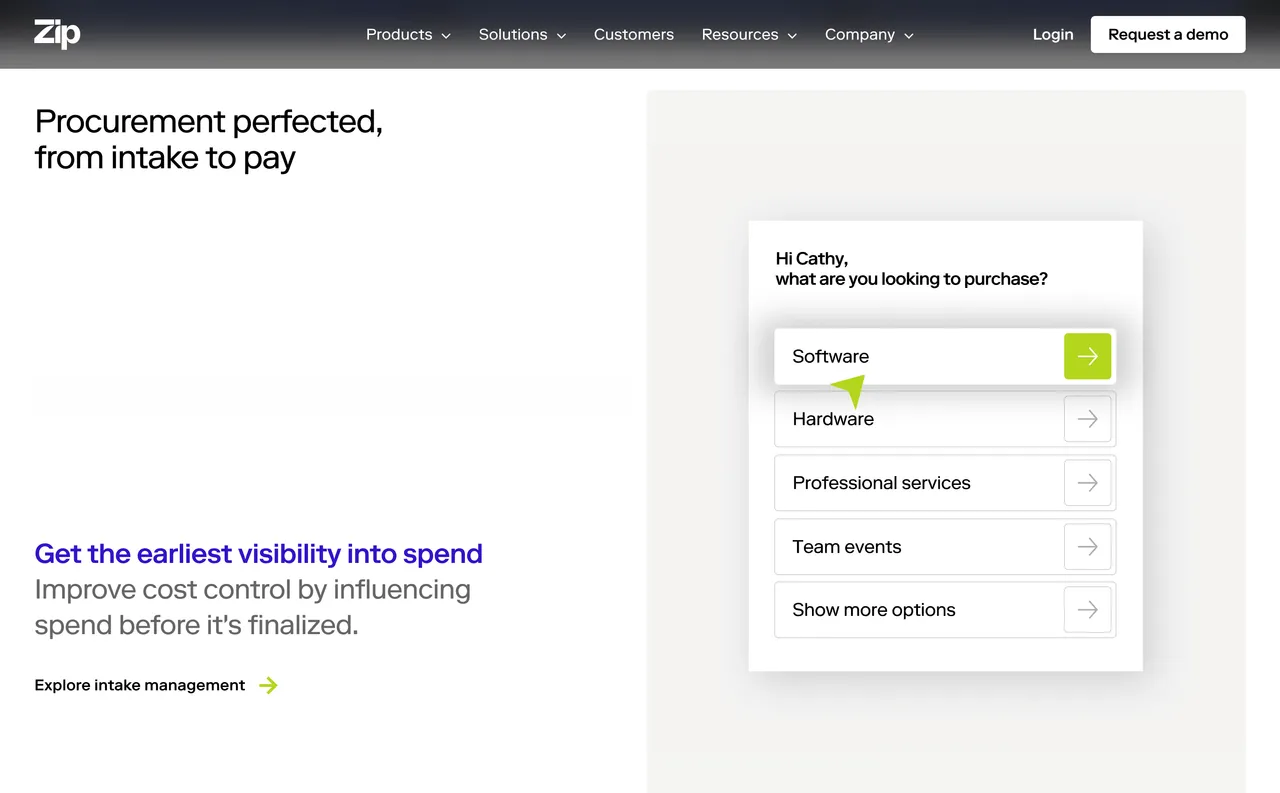The image size is (1280, 793).
Task: Click the Request a demo button
Action: point(1167,34)
